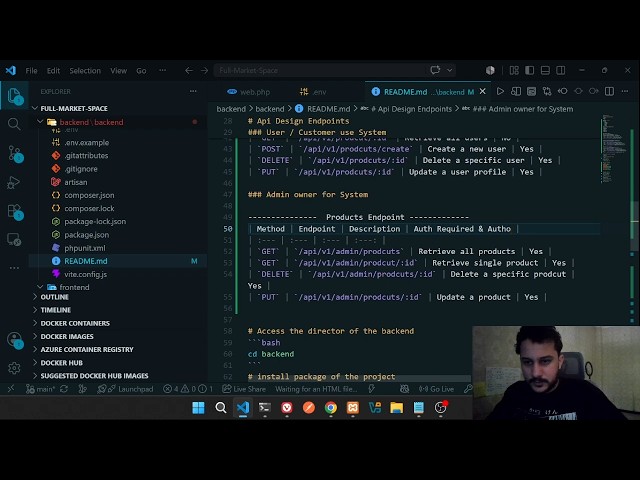
Task: Open the Remote Explorer view
Action: (14, 239)
